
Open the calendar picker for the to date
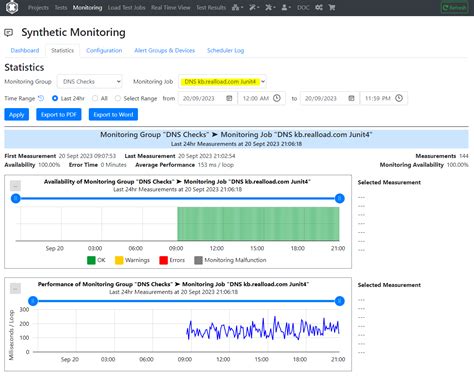(351, 98)
